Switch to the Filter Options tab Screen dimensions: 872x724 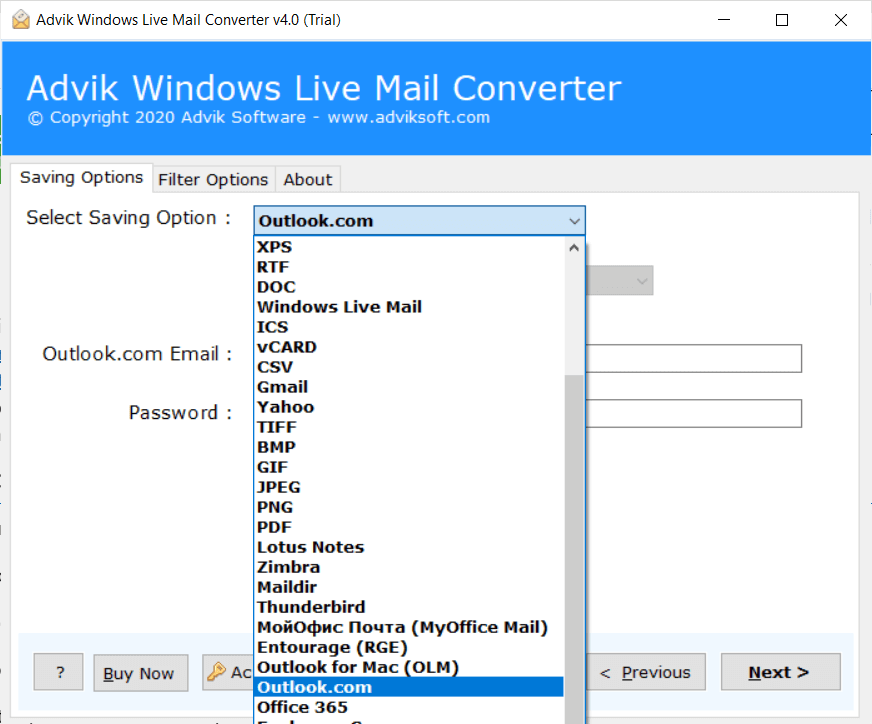[x=213, y=180]
